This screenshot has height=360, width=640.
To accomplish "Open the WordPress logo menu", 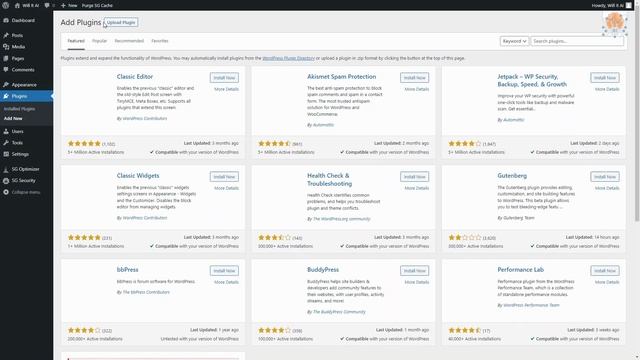I will pyautogui.click(x=6, y=5).
